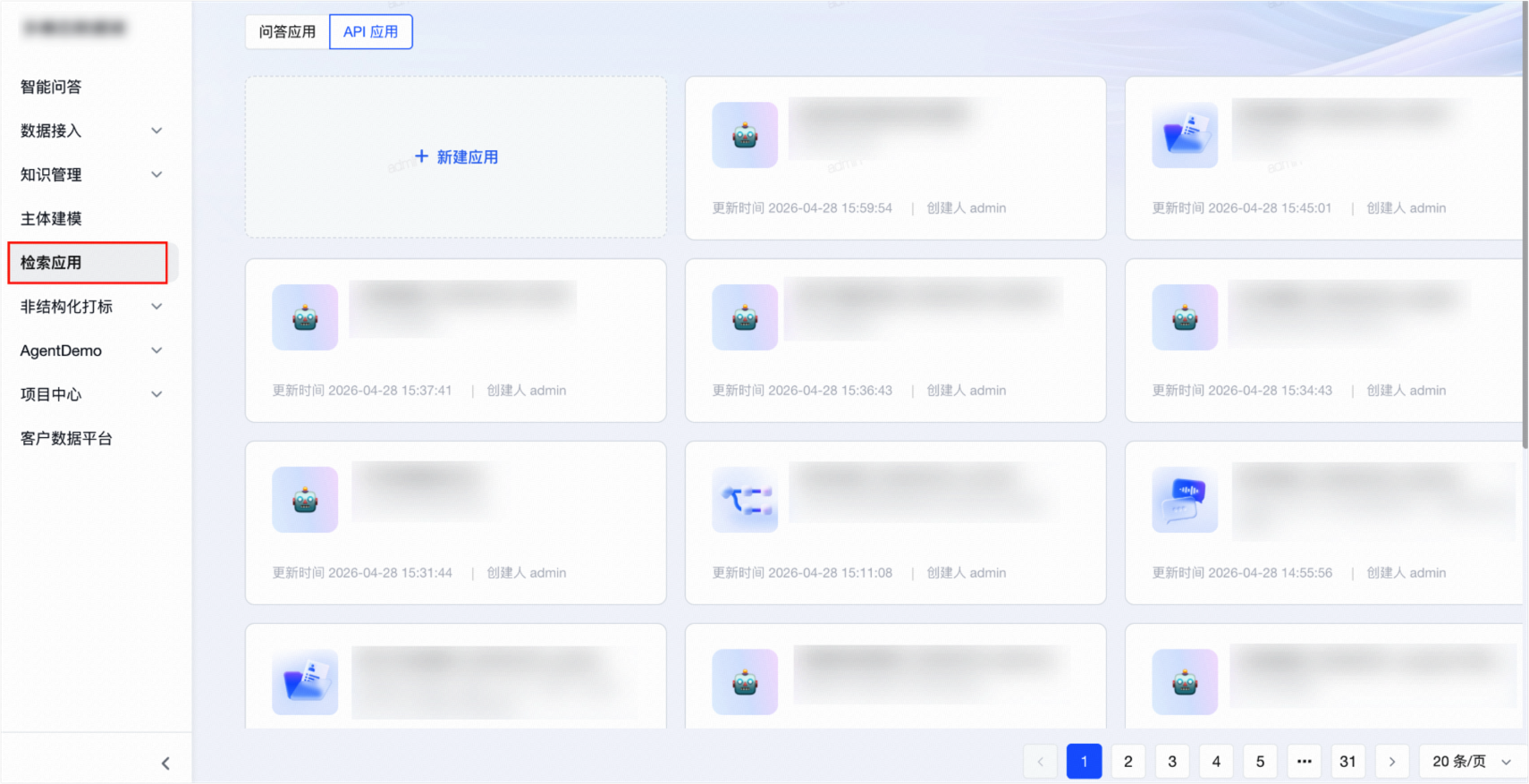Go to page 5
The width and height of the screenshot is (1529, 784).
1260,762
